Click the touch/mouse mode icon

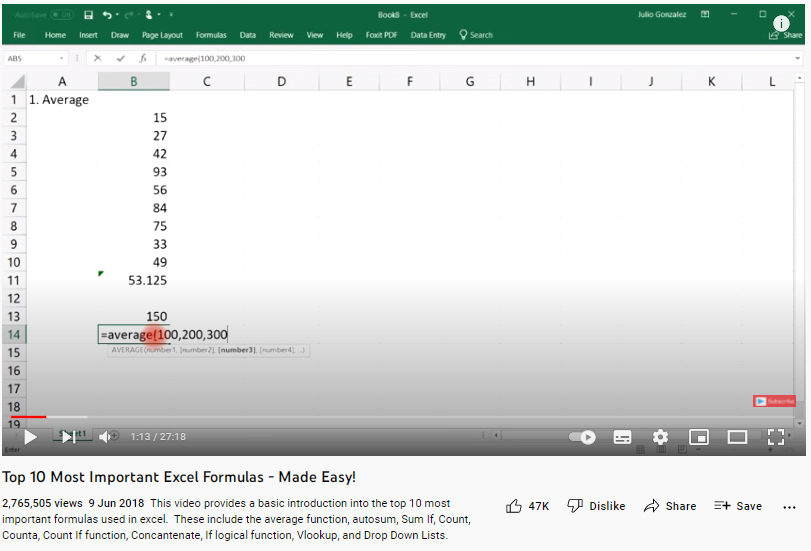point(149,15)
